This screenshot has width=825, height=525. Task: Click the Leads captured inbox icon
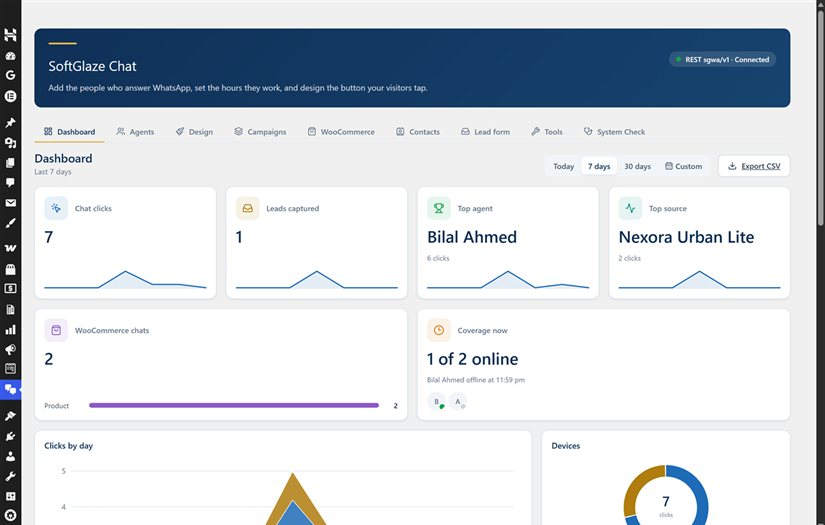pyautogui.click(x=247, y=208)
